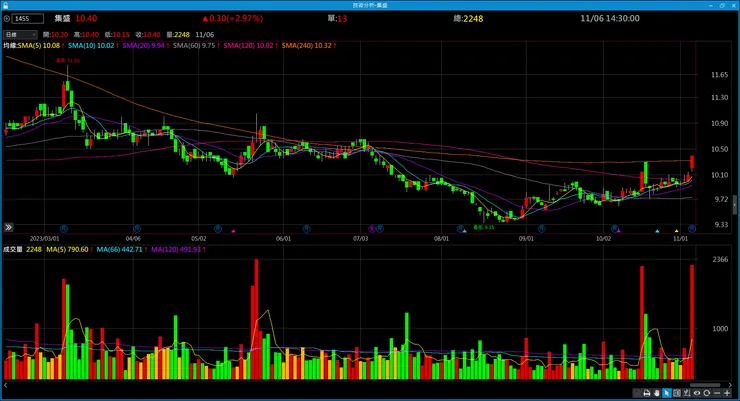The height and width of the screenshot is (401, 740).
Task: Click the circular refresh icon
Action: click(706, 393)
